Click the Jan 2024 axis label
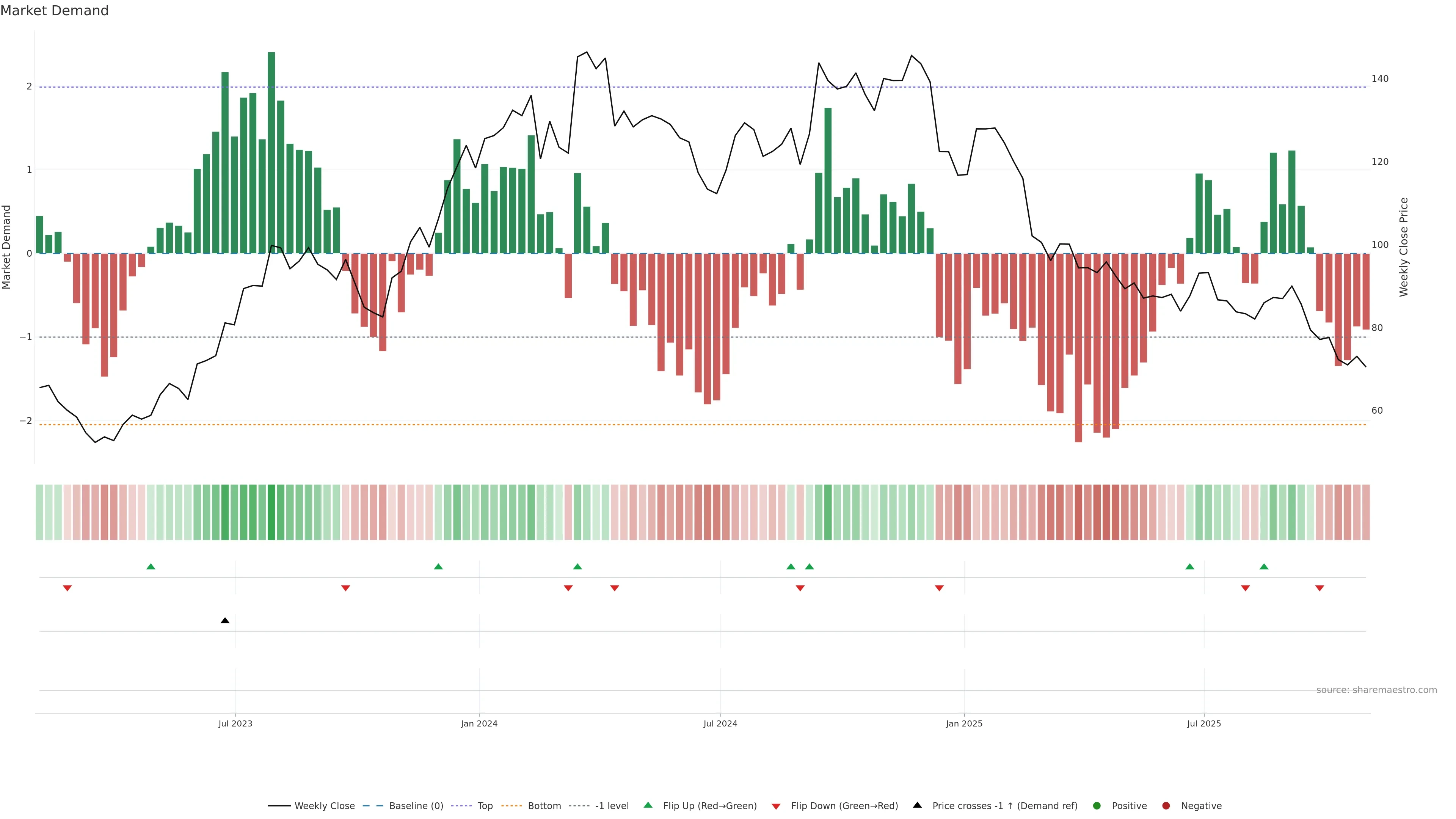 click(479, 723)
